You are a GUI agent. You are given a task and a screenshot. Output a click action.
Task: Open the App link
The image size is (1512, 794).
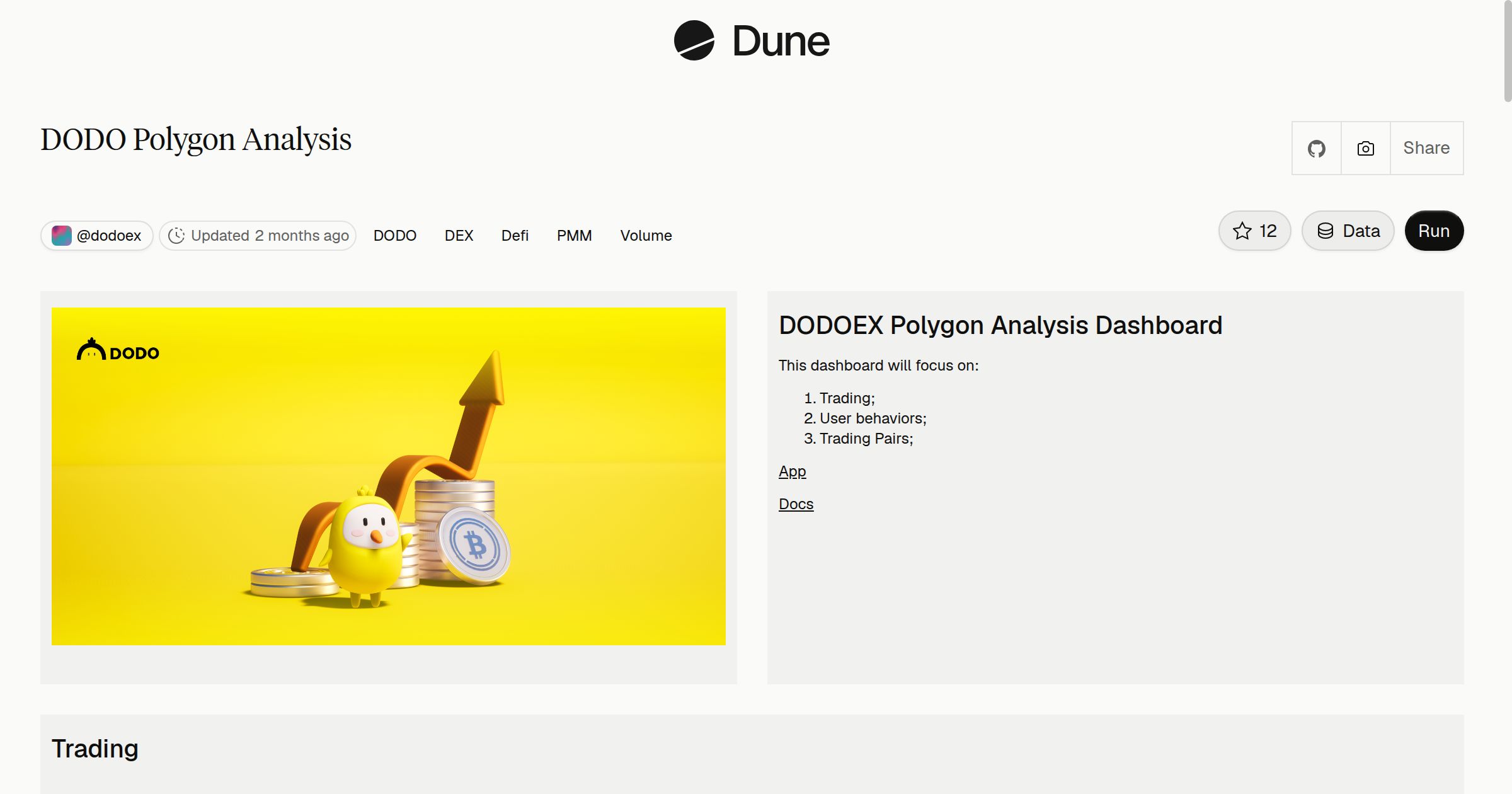pyautogui.click(x=792, y=471)
